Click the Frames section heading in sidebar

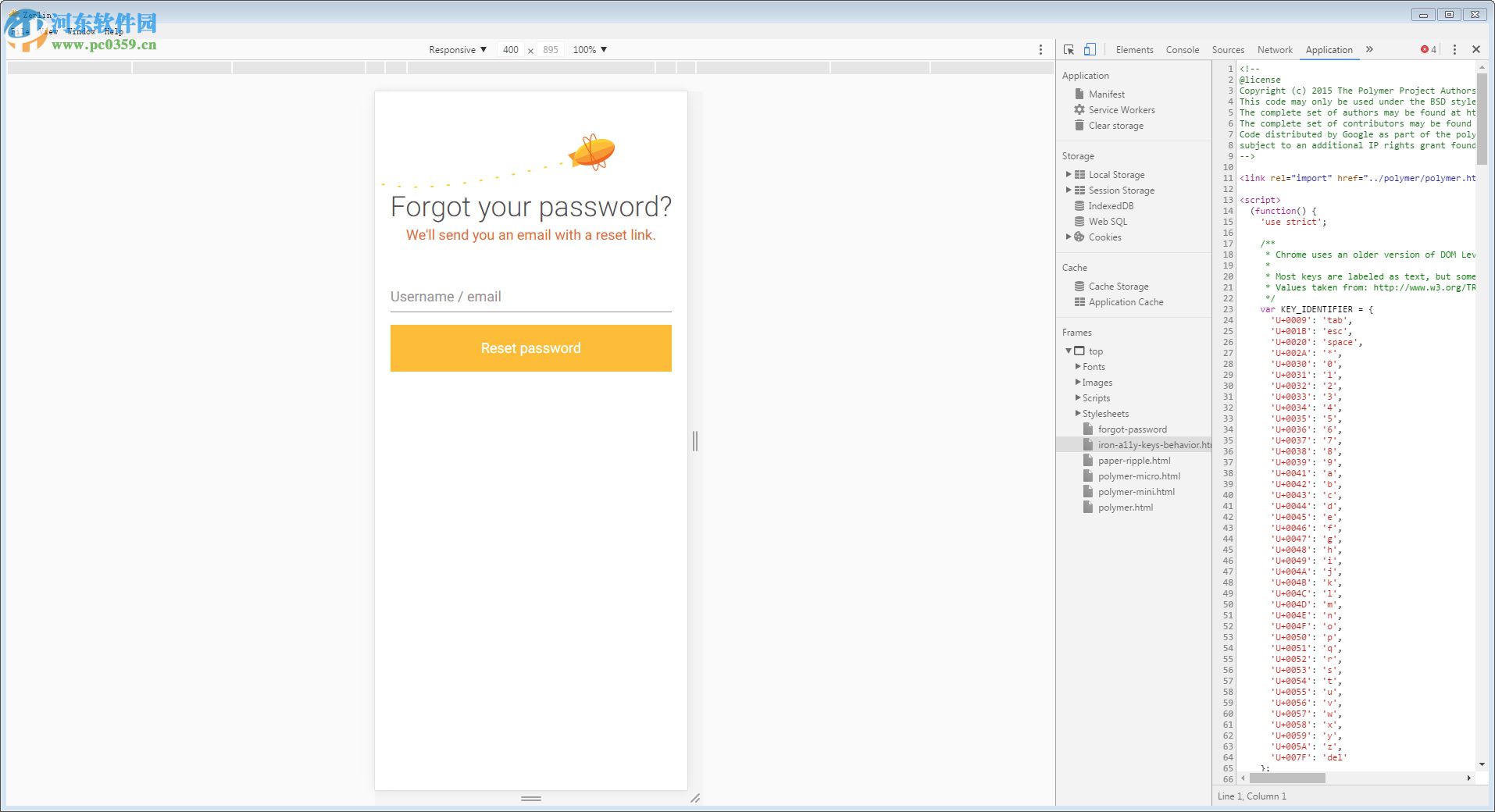(1077, 332)
